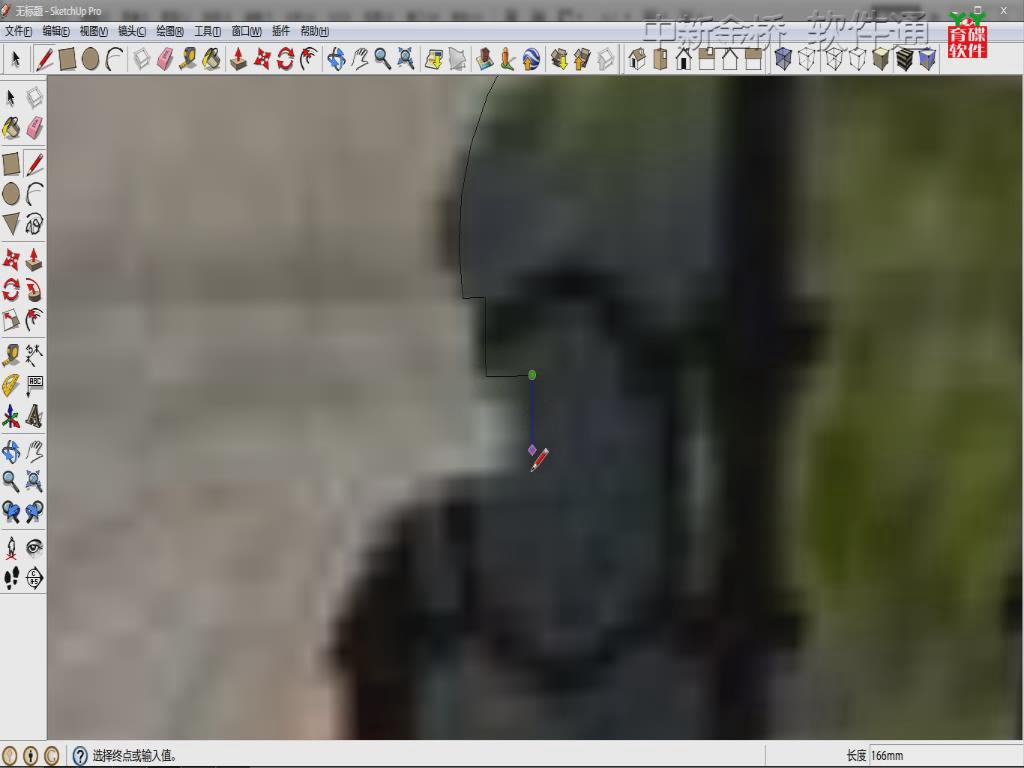The height and width of the screenshot is (768, 1024).
Task: Toggle Back Edges face style
Action: point(807,59)
